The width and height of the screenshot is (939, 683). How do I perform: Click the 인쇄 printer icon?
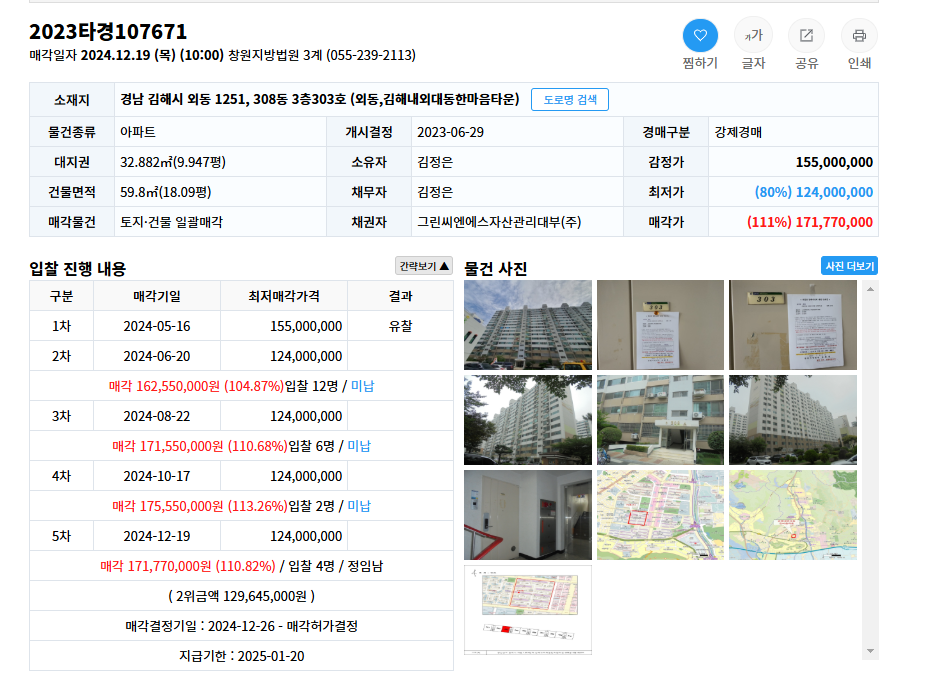[x=859, y=36]
